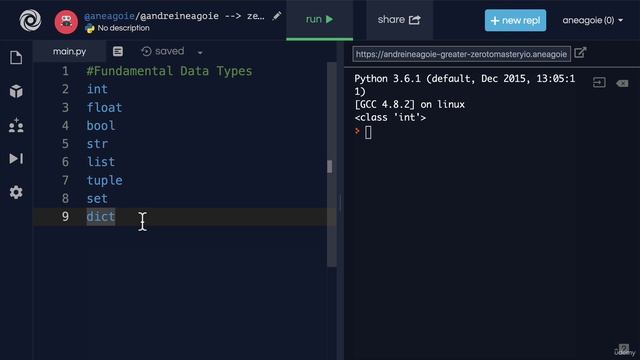Click the word tuple on line 7
Image resolution: width=640 pixels, height=360 pixels.
click(x=104, y=180)
